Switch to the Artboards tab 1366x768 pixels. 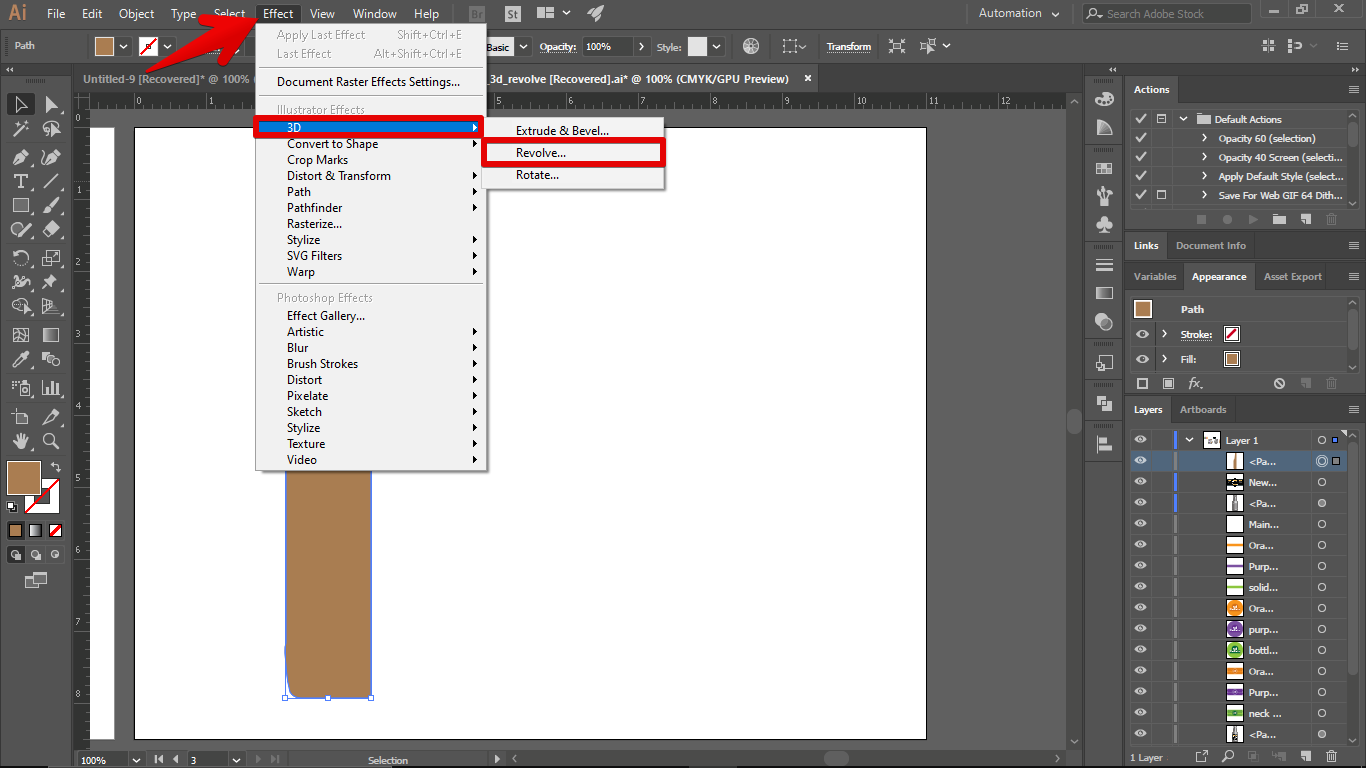tap(1202, 410)
